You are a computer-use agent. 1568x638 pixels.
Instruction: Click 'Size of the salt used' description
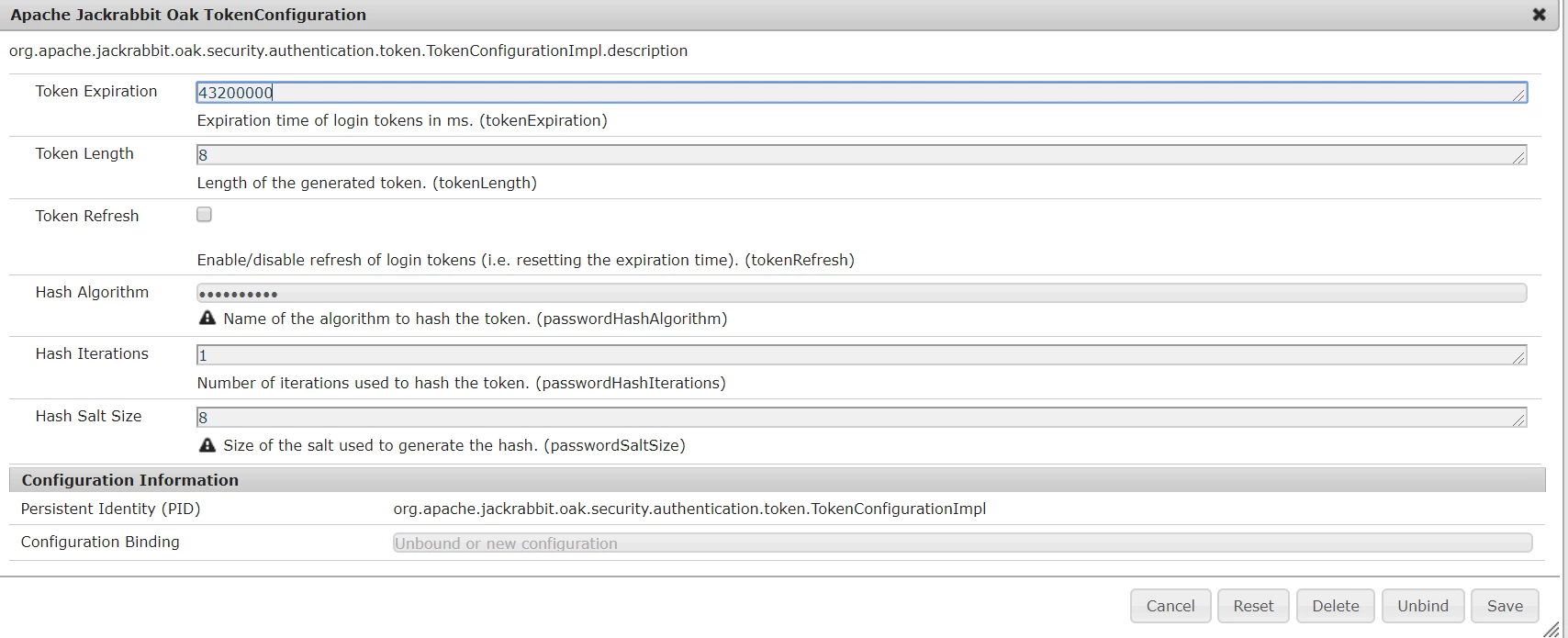(x=454, y=445)
